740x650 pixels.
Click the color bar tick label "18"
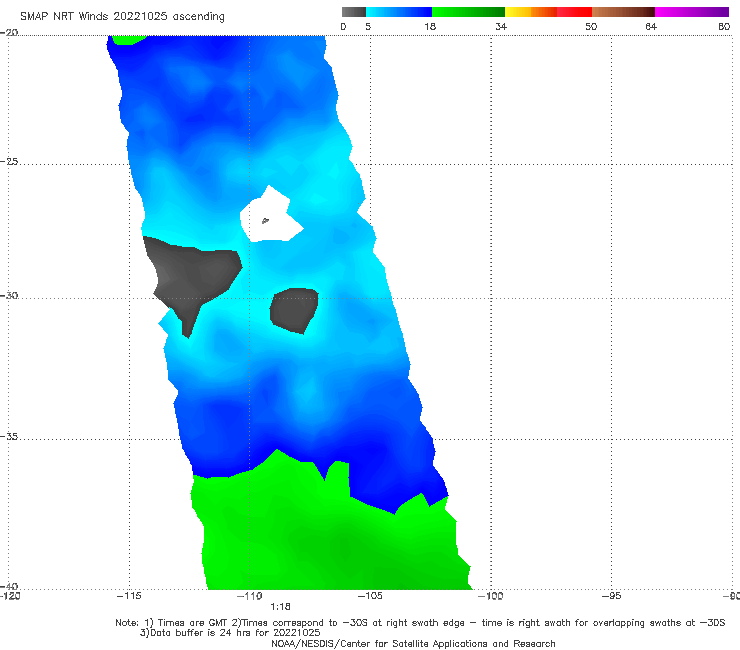click(x=429, y=26)
